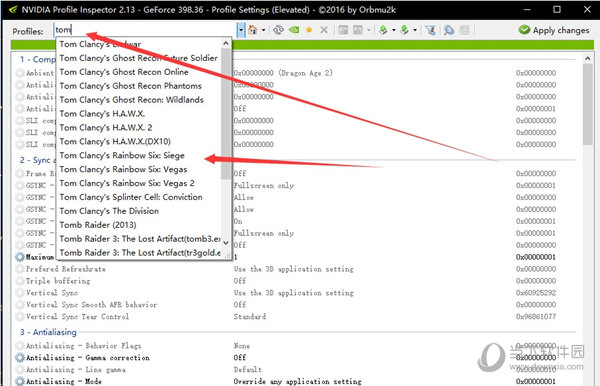Click the greyed list icon after the magnifier
Image resolution: width=600 pixels, height=386 pixels.
coord(464,30)
